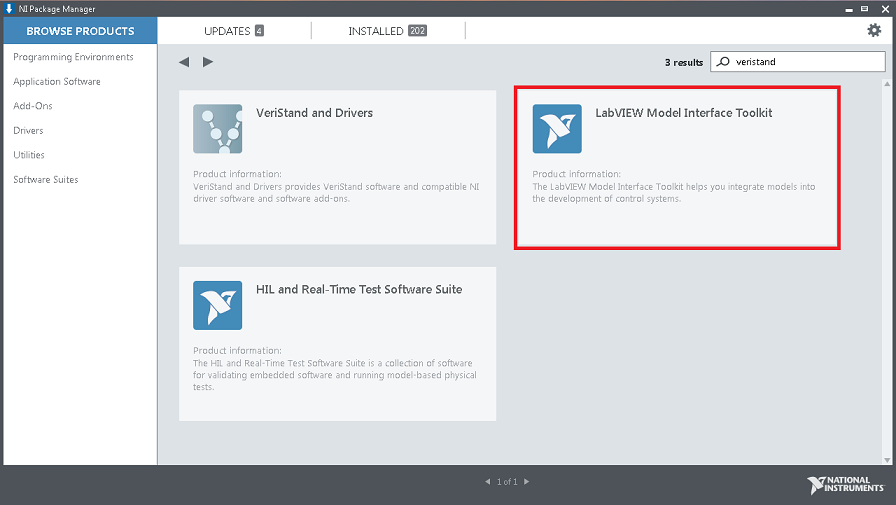Open LabVIEW Model Interface Toolkit title
Screen dimensions: 896x505
[x=683, y=113]
